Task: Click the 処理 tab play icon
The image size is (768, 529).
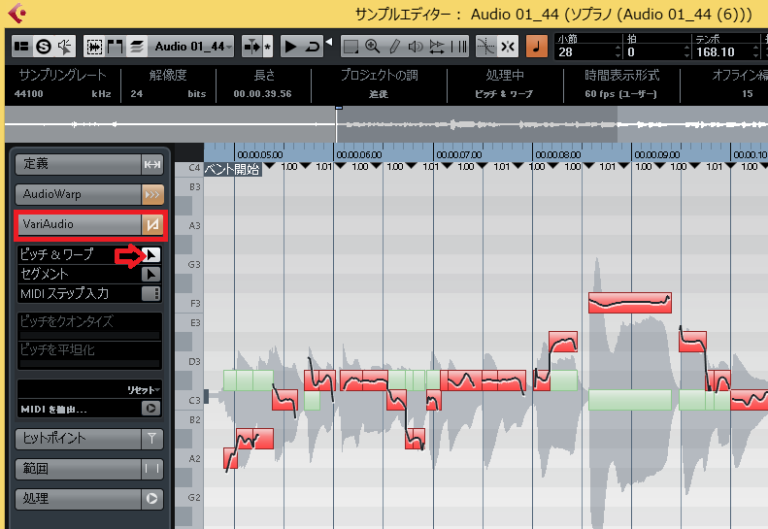Action: pos(152,499)
